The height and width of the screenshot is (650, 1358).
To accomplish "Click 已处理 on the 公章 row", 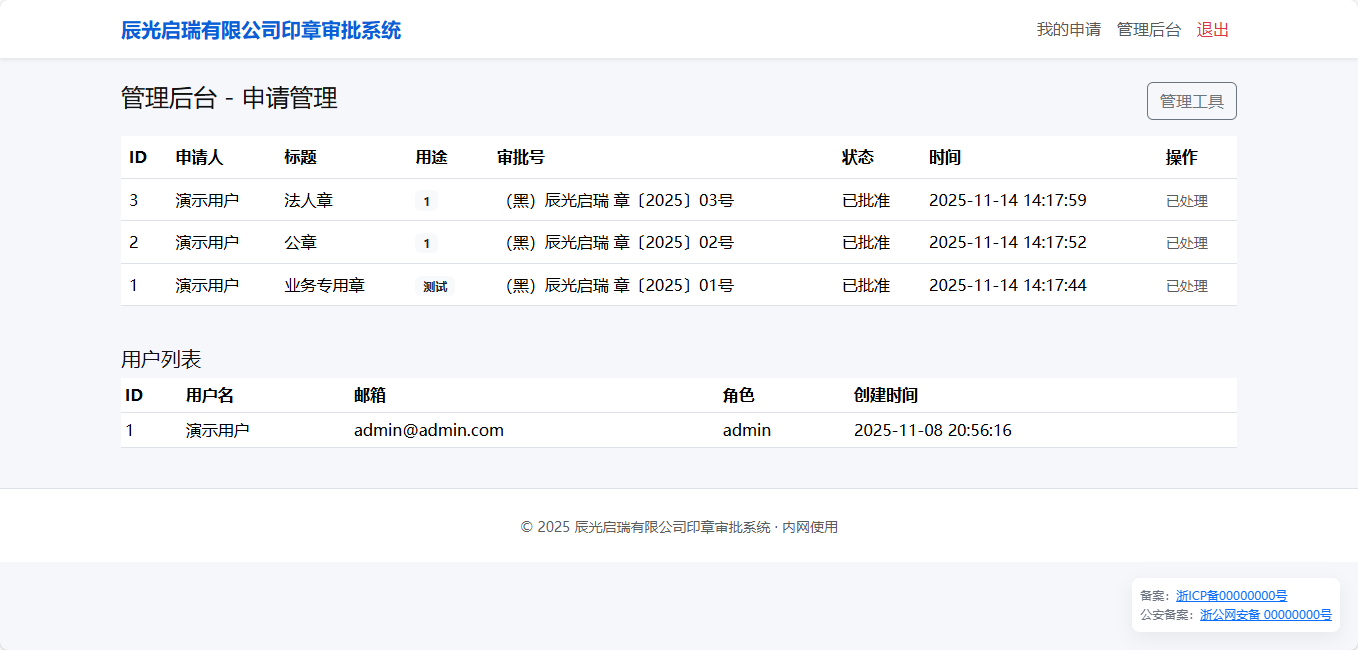I will [x=1186, y=242].
